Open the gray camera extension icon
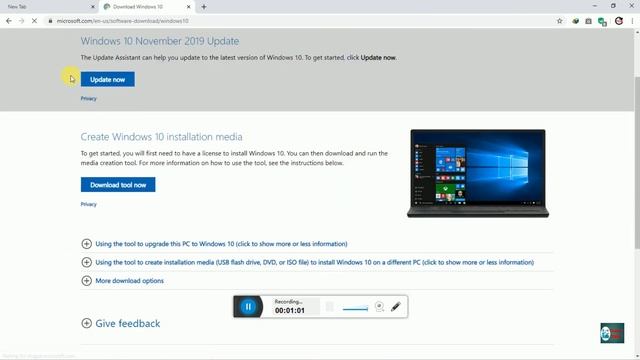640x360 pixels. click(x=588, y=21)
